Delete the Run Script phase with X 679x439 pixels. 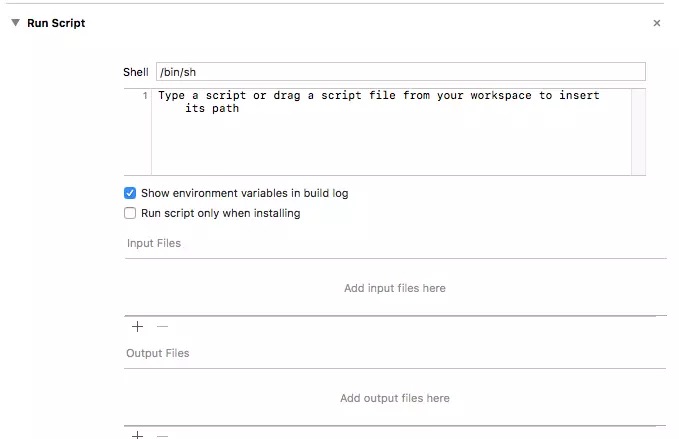pos(656,23)
